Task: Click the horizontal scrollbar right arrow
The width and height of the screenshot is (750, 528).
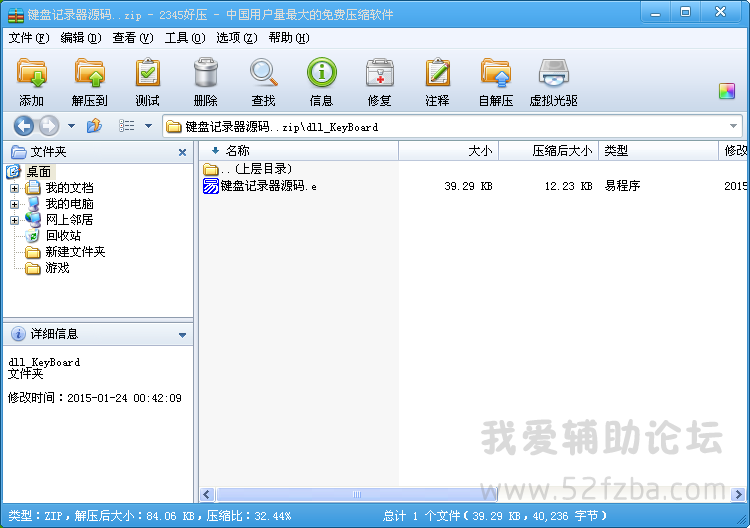Action: [738, 494]
